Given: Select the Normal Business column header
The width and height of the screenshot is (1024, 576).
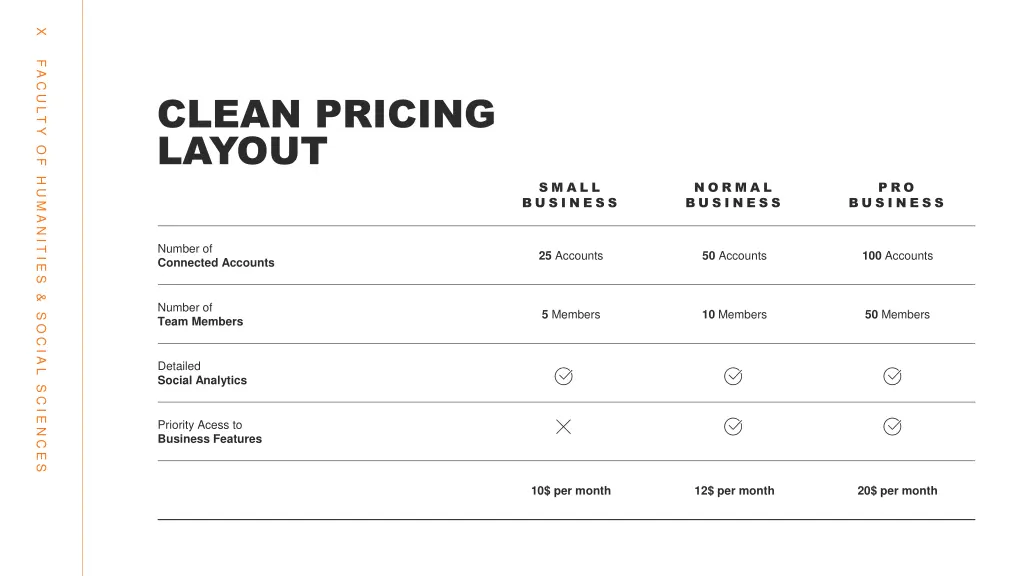Looking at the screenshot, I should 734,195.
